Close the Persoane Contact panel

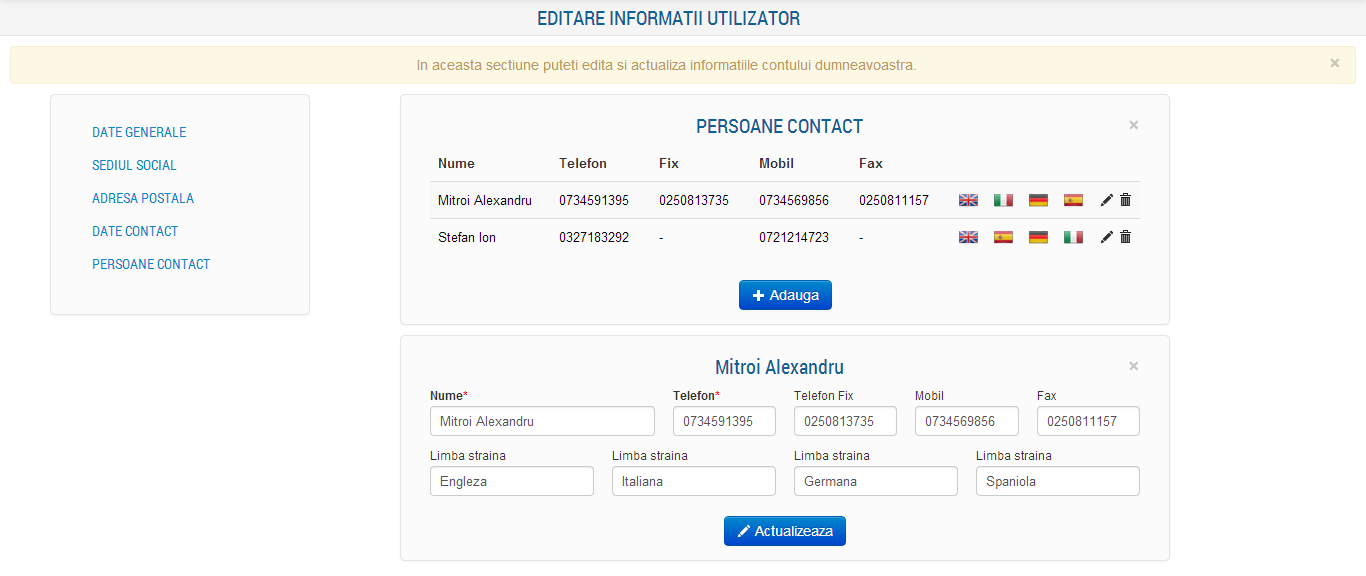click(x=1133, y=125)
